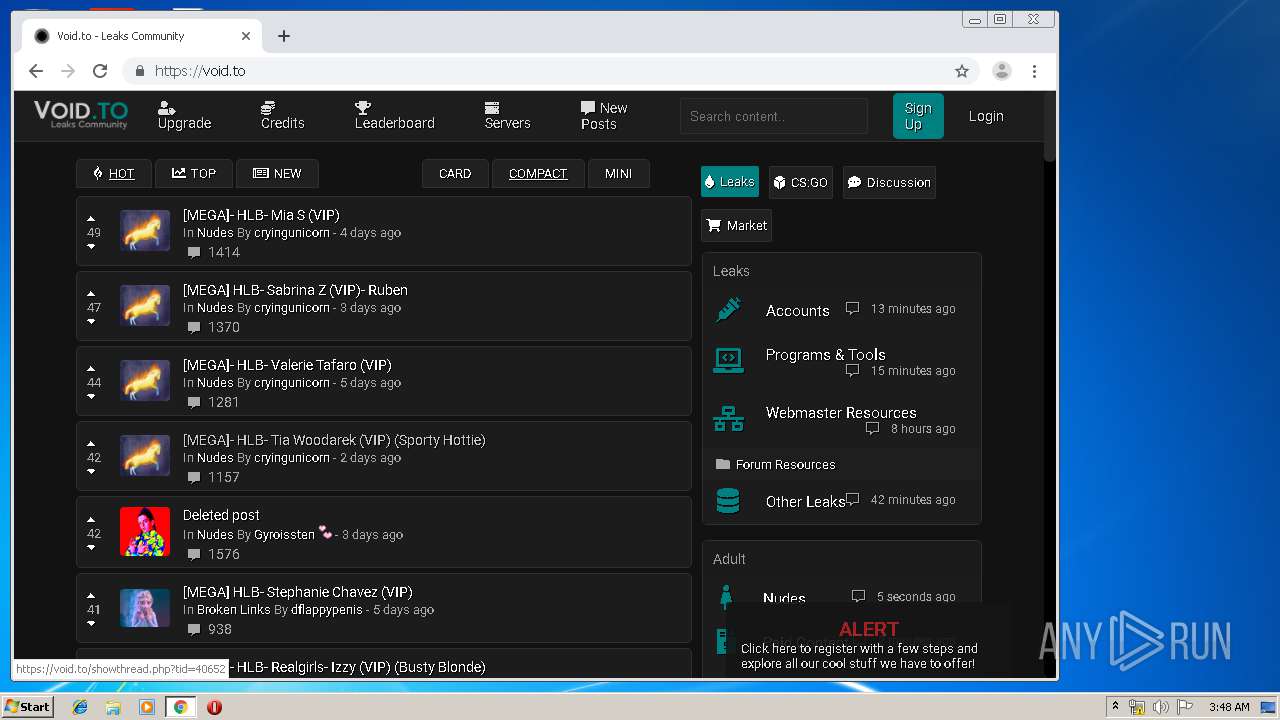1280x720 pixels.
Task: Switch to COMPACT view
Action: [538, 173]
